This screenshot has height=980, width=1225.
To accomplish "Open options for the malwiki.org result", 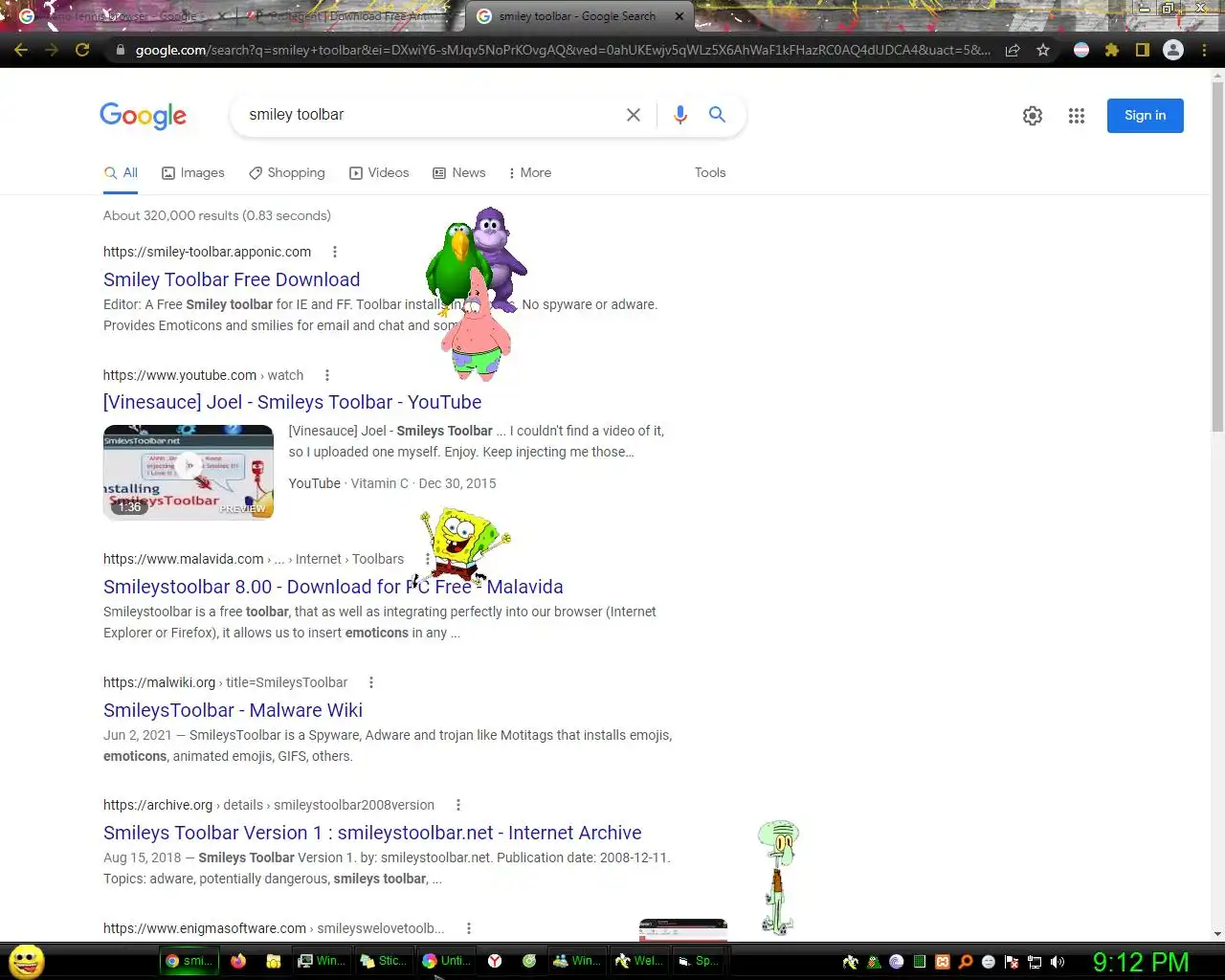I will point(370,682).
